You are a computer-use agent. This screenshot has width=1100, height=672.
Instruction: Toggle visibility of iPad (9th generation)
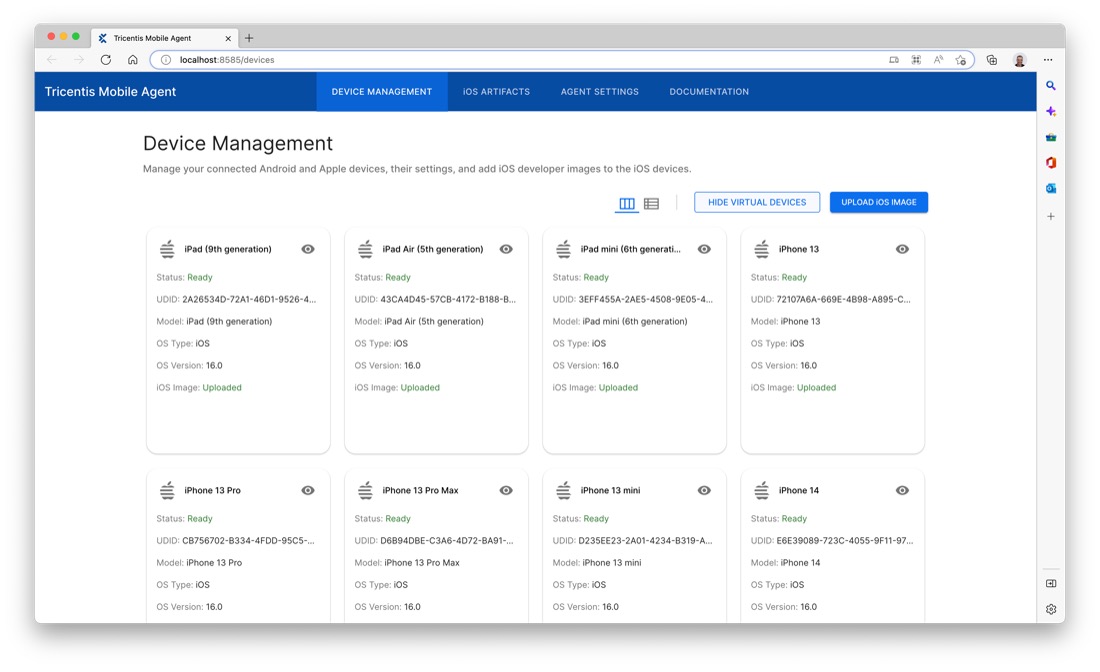[308, 249]
